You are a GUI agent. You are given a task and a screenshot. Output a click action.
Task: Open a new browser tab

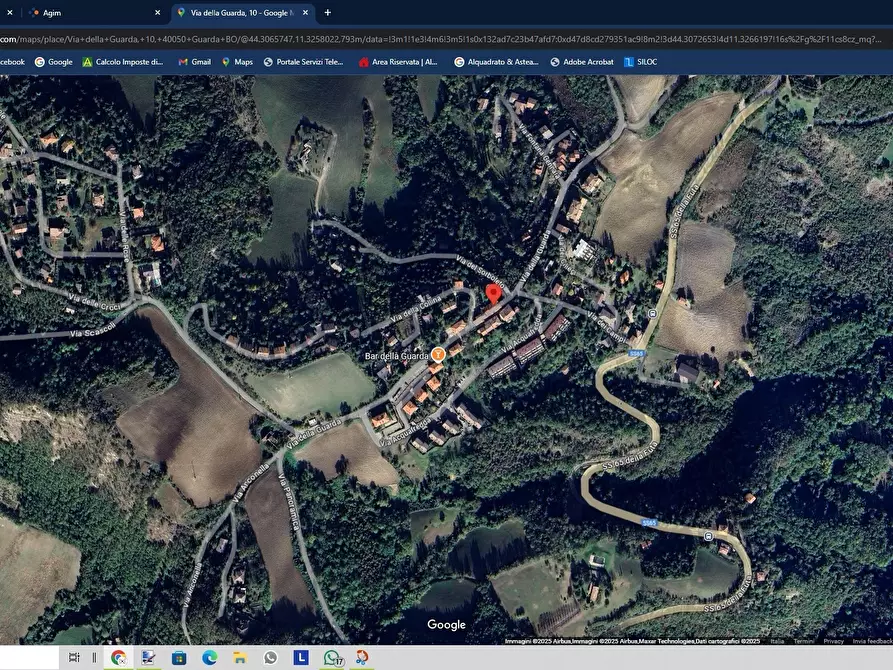(x=327, y=13)
